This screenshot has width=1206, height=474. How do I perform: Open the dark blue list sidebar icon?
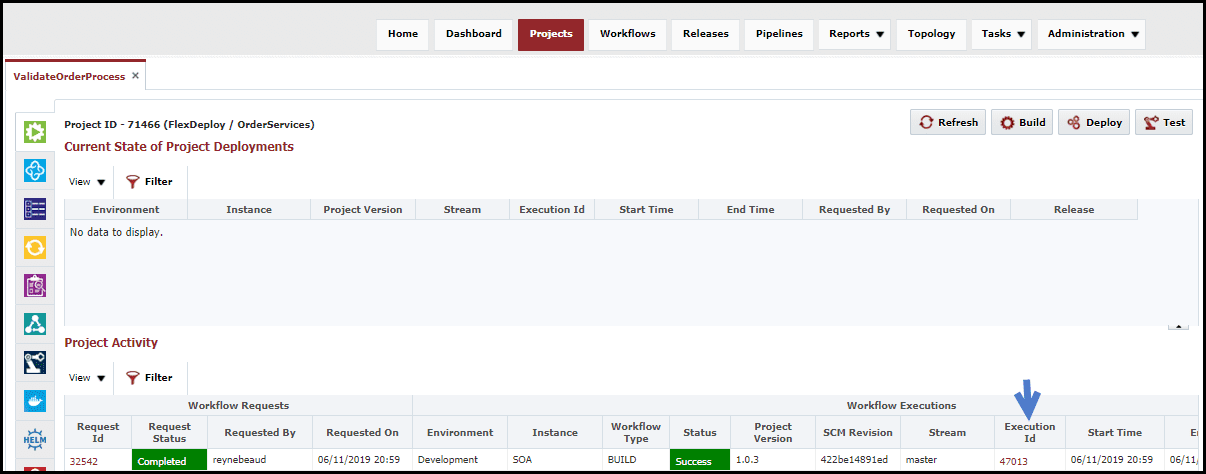(35, 209)
